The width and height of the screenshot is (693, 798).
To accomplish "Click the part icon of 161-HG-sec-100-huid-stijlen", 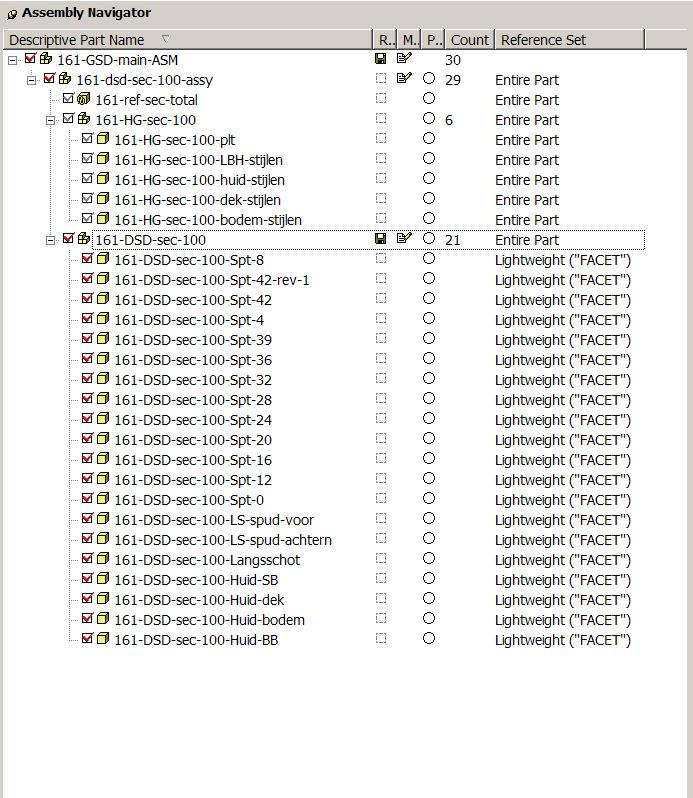I will 103,179.
